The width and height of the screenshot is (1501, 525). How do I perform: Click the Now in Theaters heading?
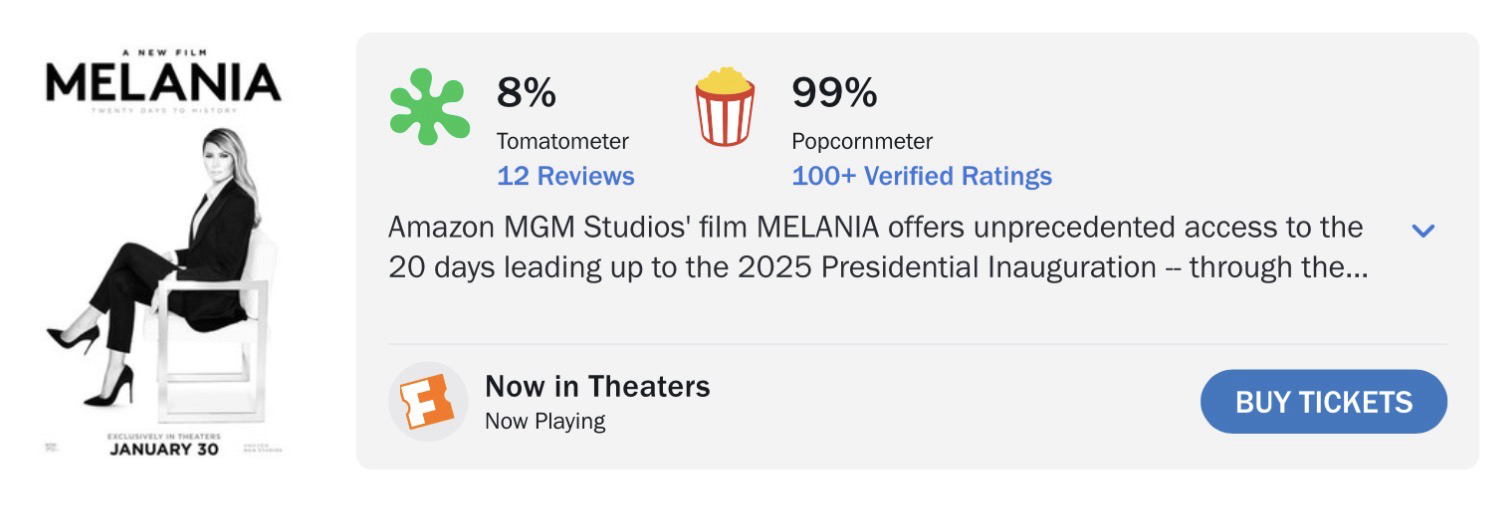597,386
